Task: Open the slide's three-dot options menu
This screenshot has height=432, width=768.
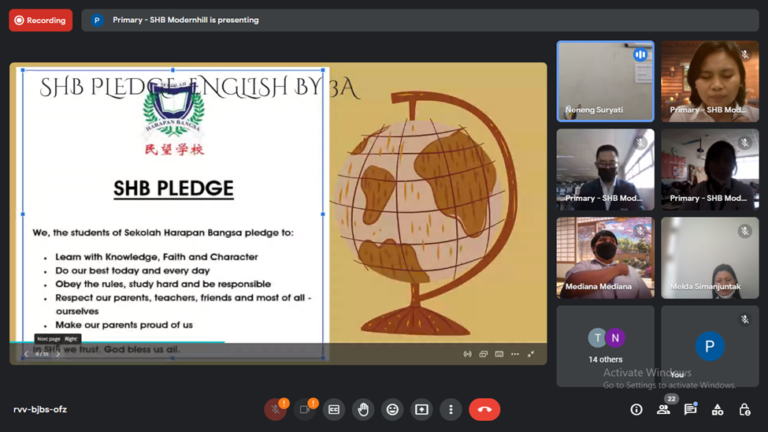Action: pos(515,354)
